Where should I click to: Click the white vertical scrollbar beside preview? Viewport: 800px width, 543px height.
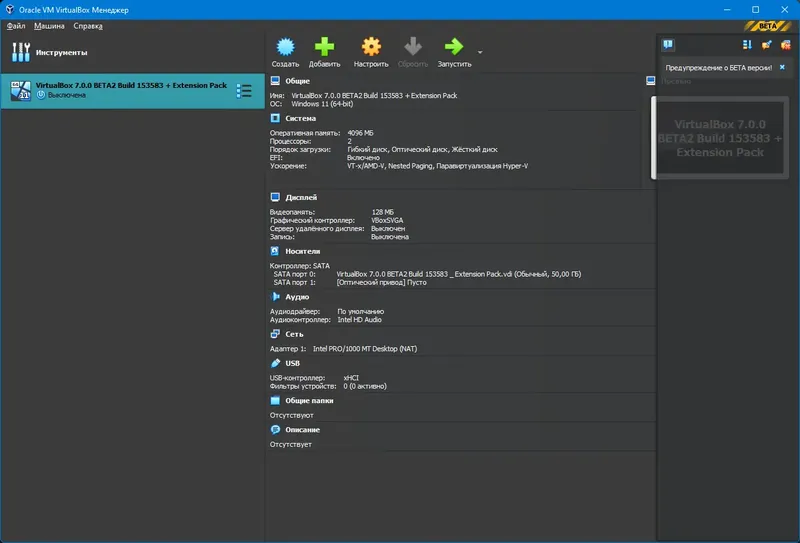coord(653,138)
